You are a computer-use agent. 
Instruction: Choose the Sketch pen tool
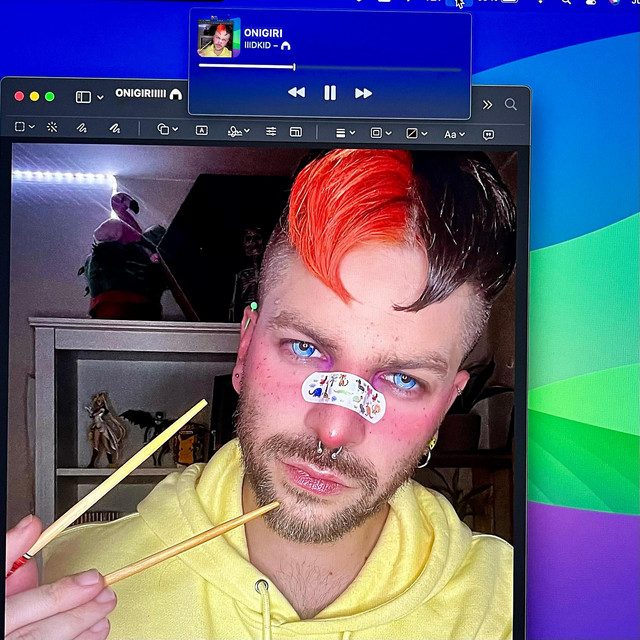(x=82, y=130)
